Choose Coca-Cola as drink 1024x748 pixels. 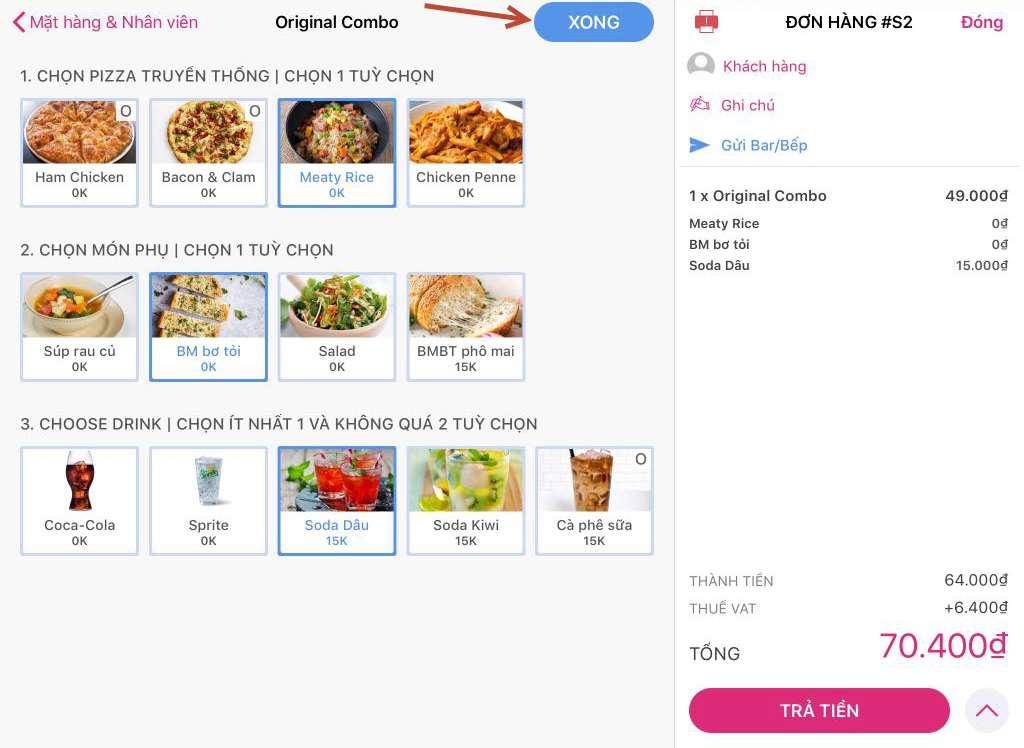tap(79, 500)
